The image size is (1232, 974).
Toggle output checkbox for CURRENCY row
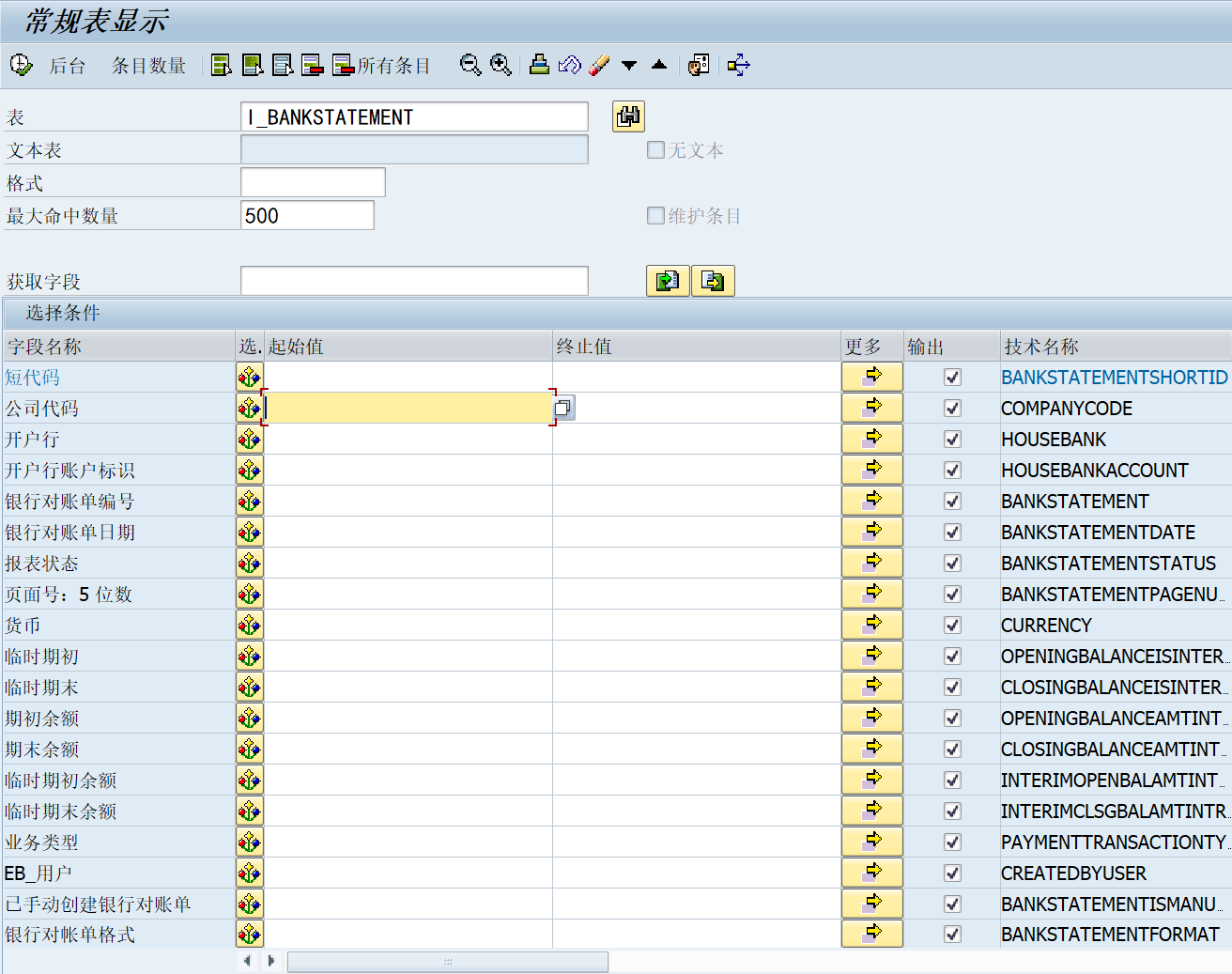coord(952,626)
